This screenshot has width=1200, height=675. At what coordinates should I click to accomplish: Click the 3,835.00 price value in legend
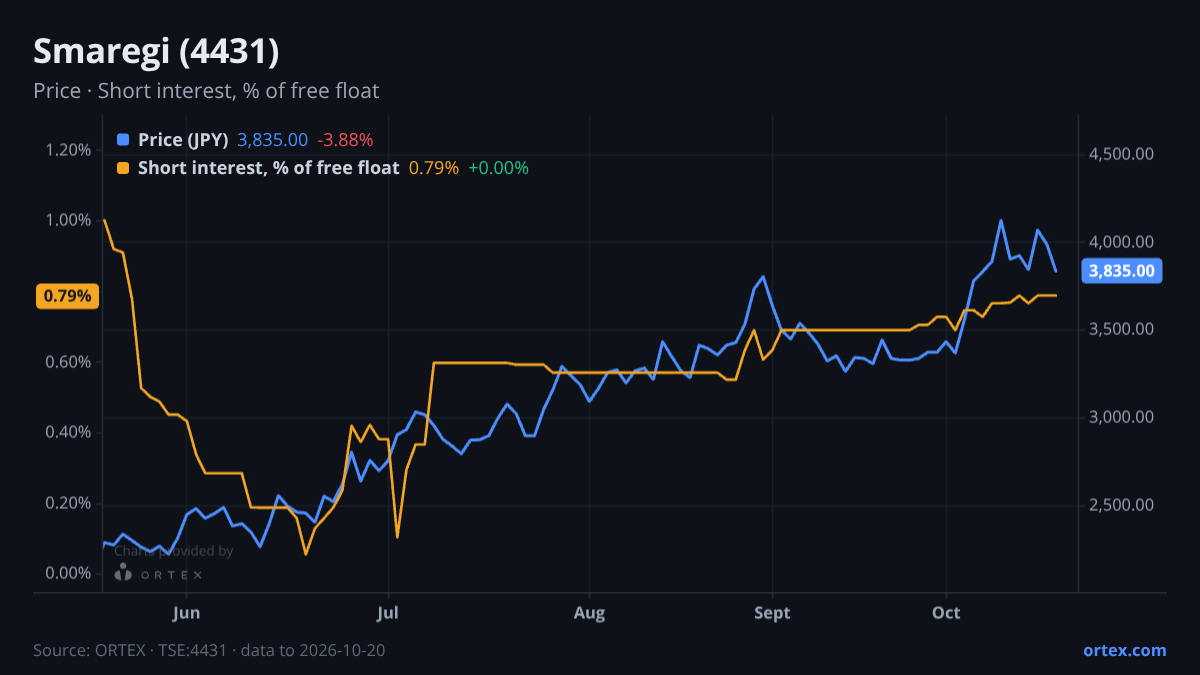272,140
